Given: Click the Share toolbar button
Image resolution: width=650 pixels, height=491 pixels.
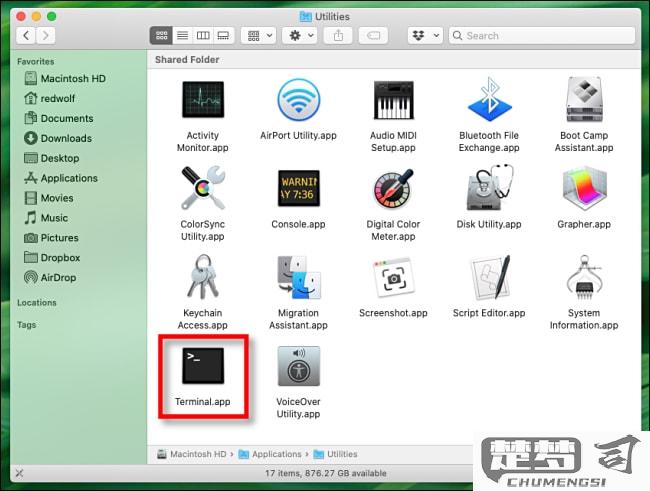Looking at the screenshot, I should 338,36.
